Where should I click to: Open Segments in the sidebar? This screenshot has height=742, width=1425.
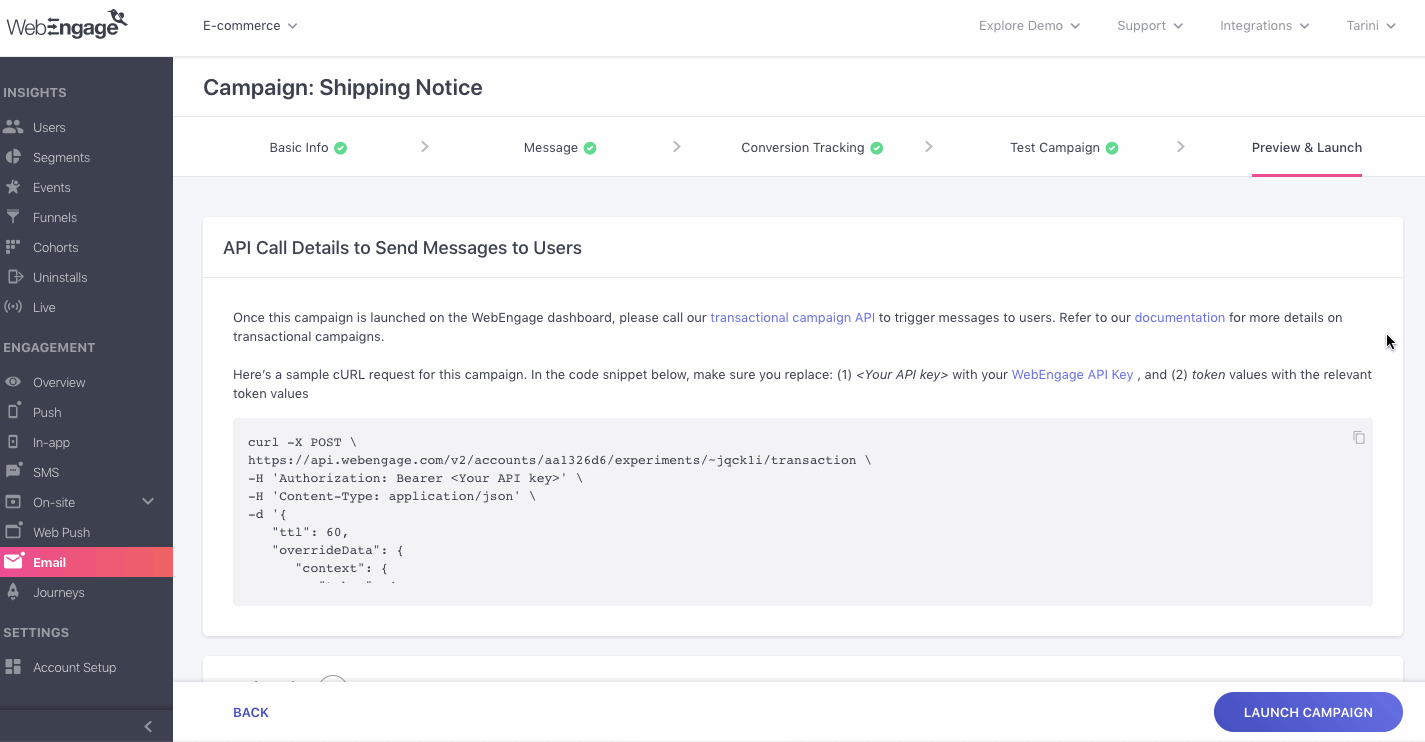[61, 157]
